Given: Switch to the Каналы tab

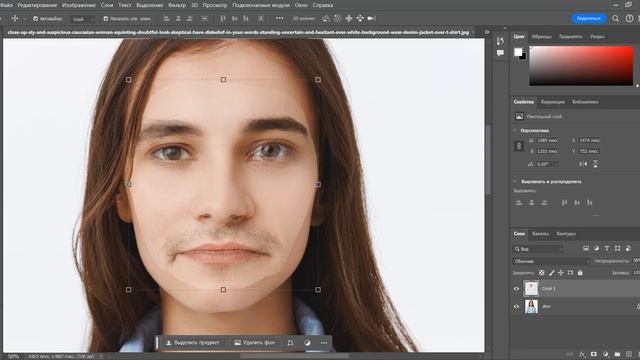Looking at the screenshot, I should (x=540, y=234).
